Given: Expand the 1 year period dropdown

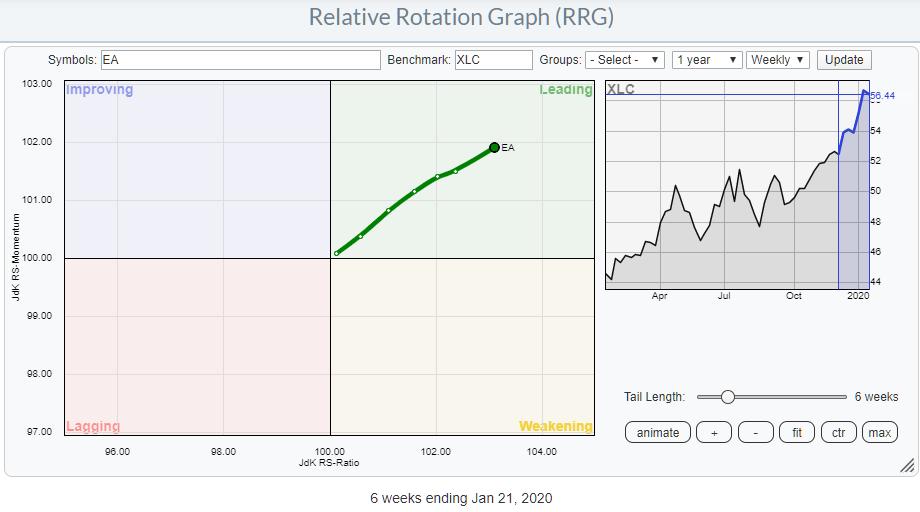Looking at the screenshot, I should [707, 60].
